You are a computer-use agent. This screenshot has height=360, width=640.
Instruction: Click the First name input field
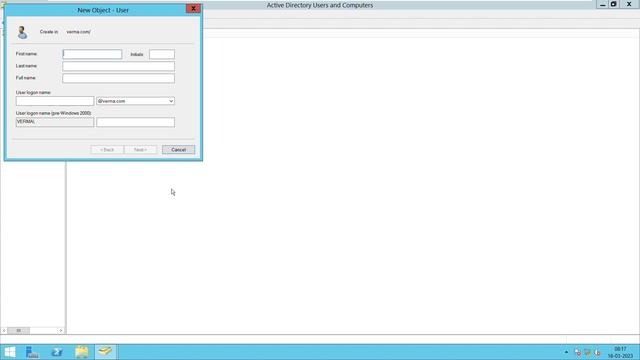click(92, 54)
